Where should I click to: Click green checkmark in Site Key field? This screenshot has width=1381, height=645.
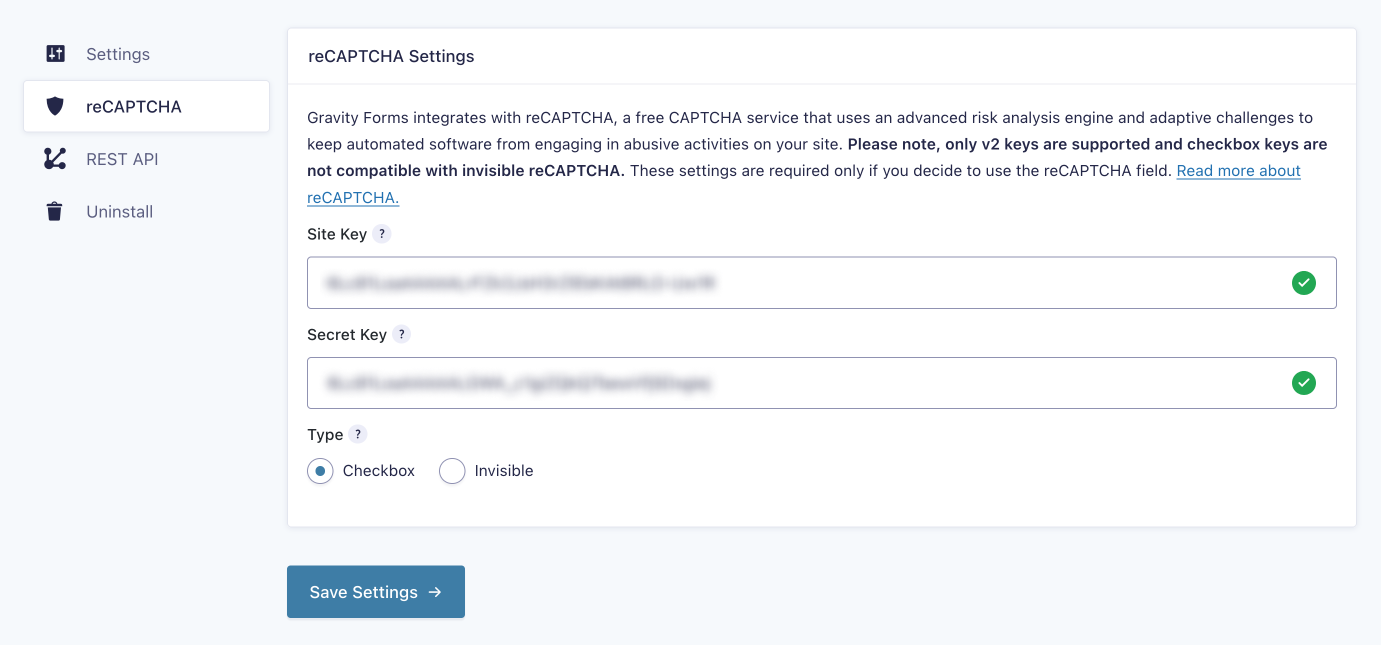(x=1303, y=283)
